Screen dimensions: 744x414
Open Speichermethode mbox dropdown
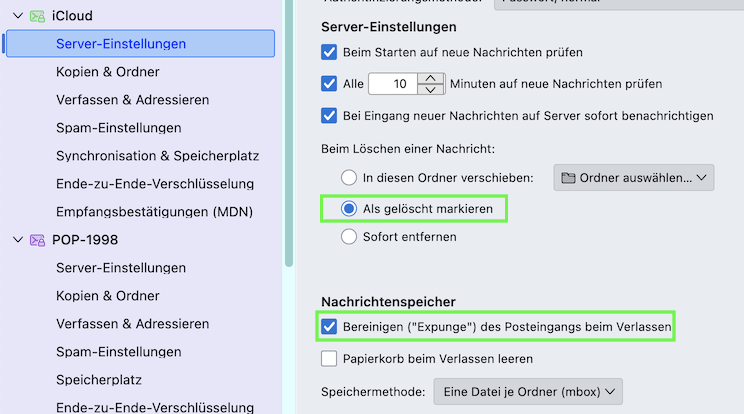pos(528,391)
